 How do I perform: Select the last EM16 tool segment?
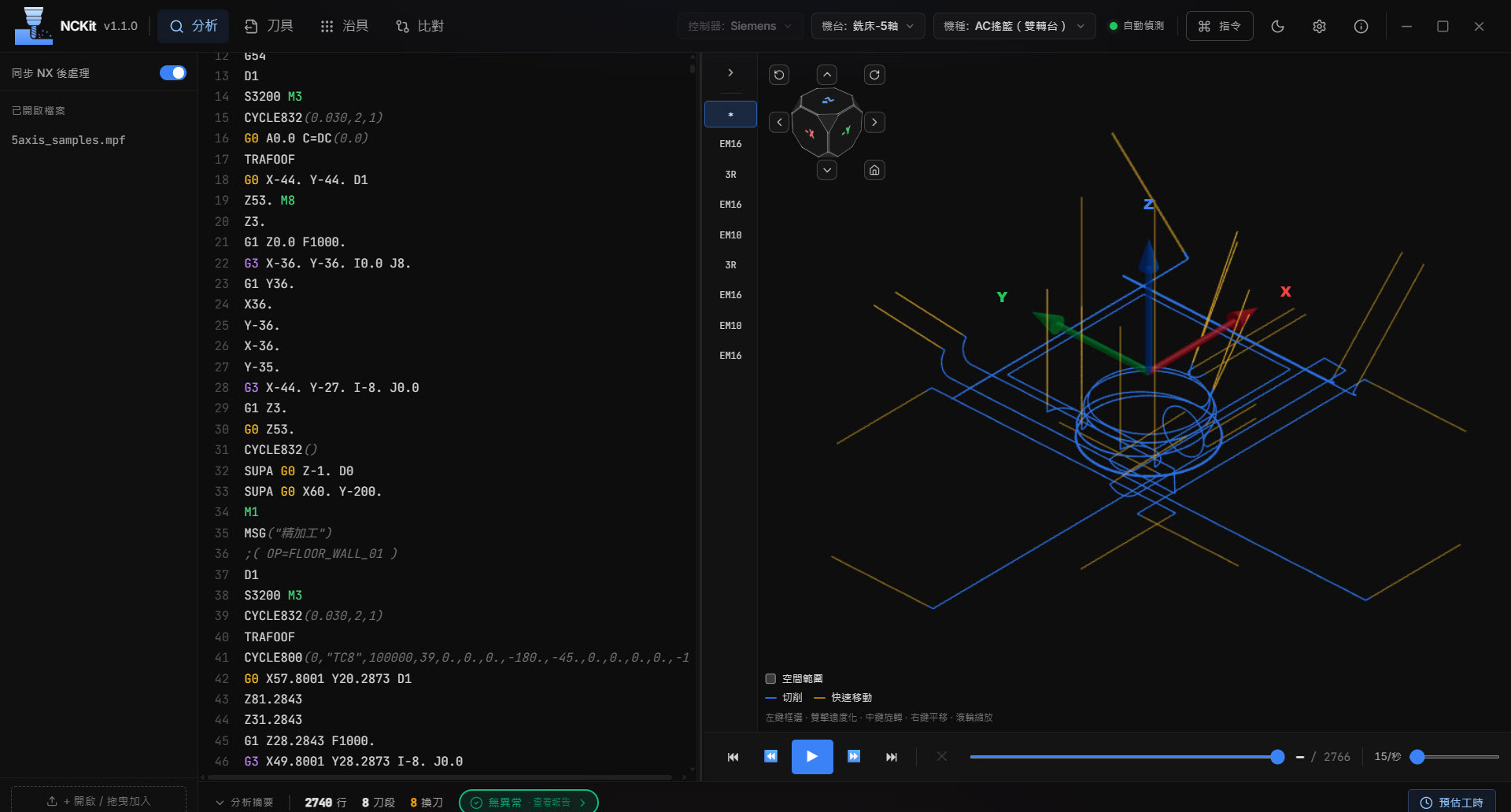click(x=730, y=356)
